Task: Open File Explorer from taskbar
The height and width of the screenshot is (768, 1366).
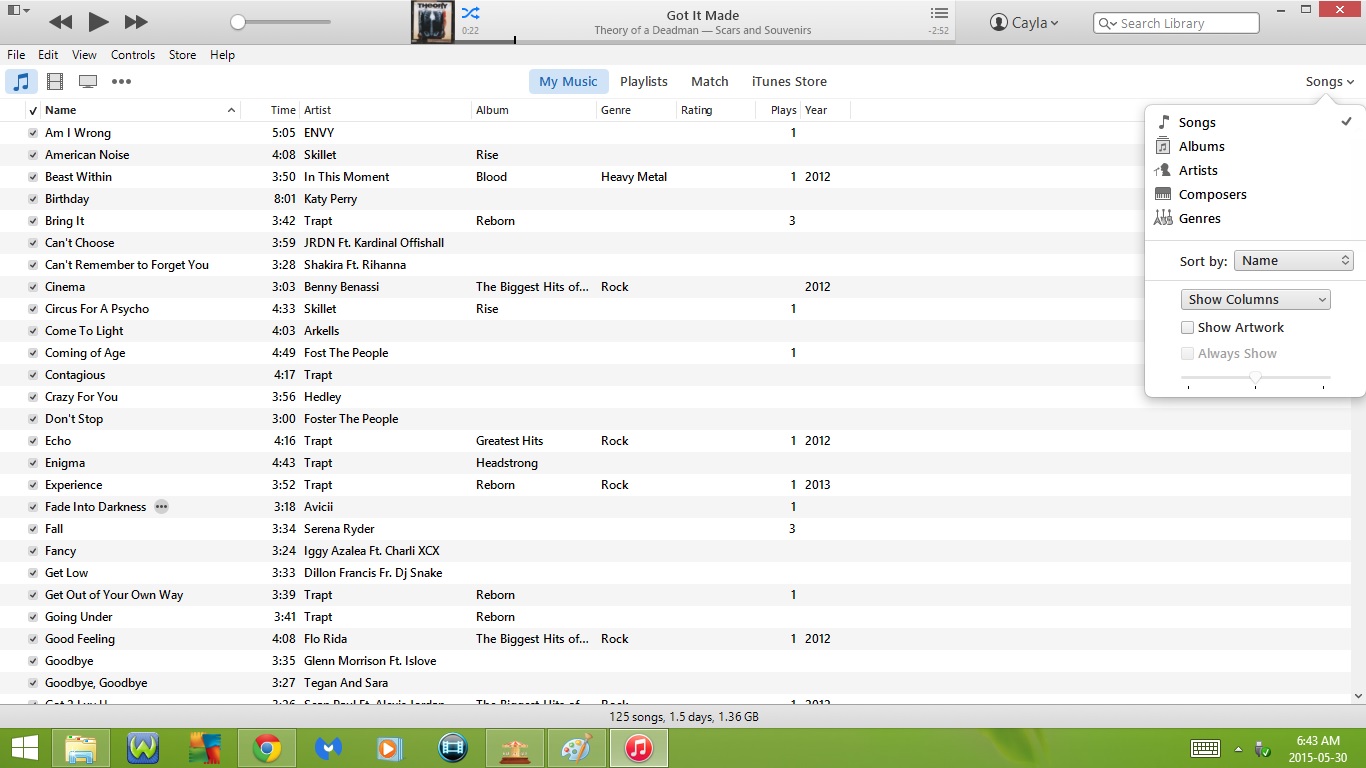Action: pyautogui.click(x=80, y=748)
